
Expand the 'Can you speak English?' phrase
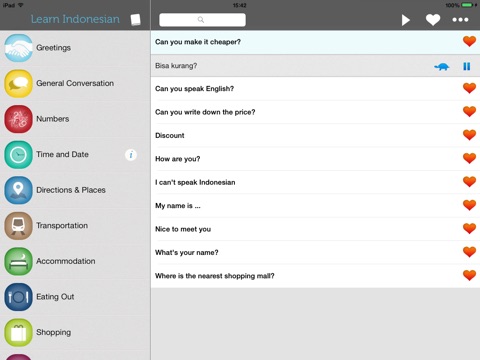pos(315,89)
